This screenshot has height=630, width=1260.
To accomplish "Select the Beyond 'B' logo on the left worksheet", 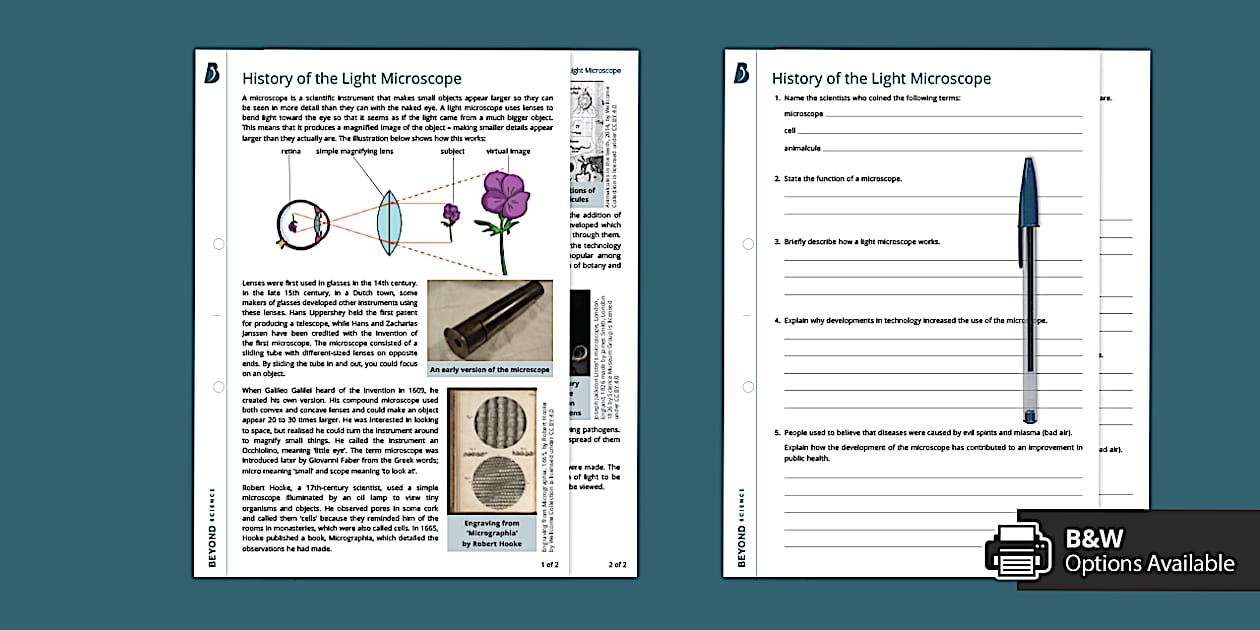I will coord(212,73).
